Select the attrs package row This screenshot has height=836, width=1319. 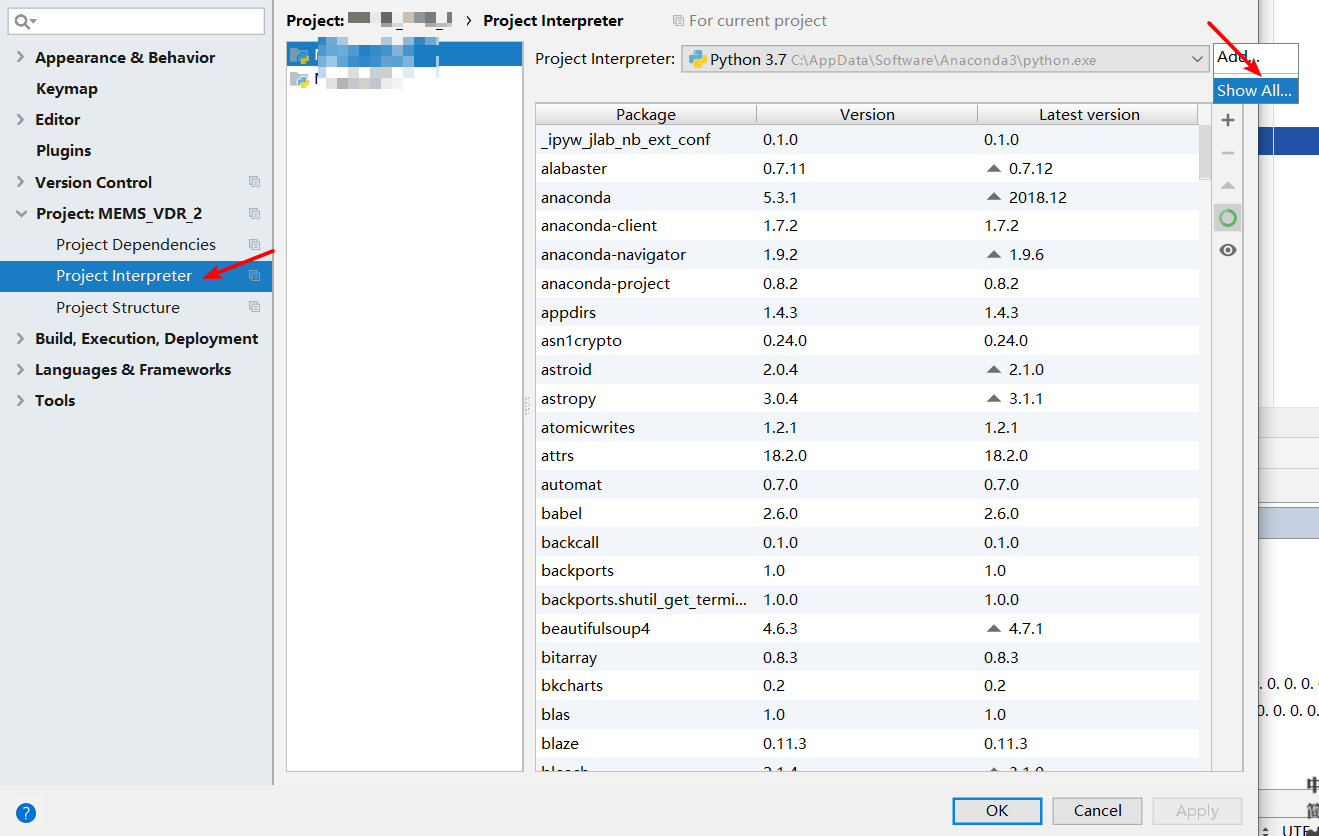coord(867,455)
